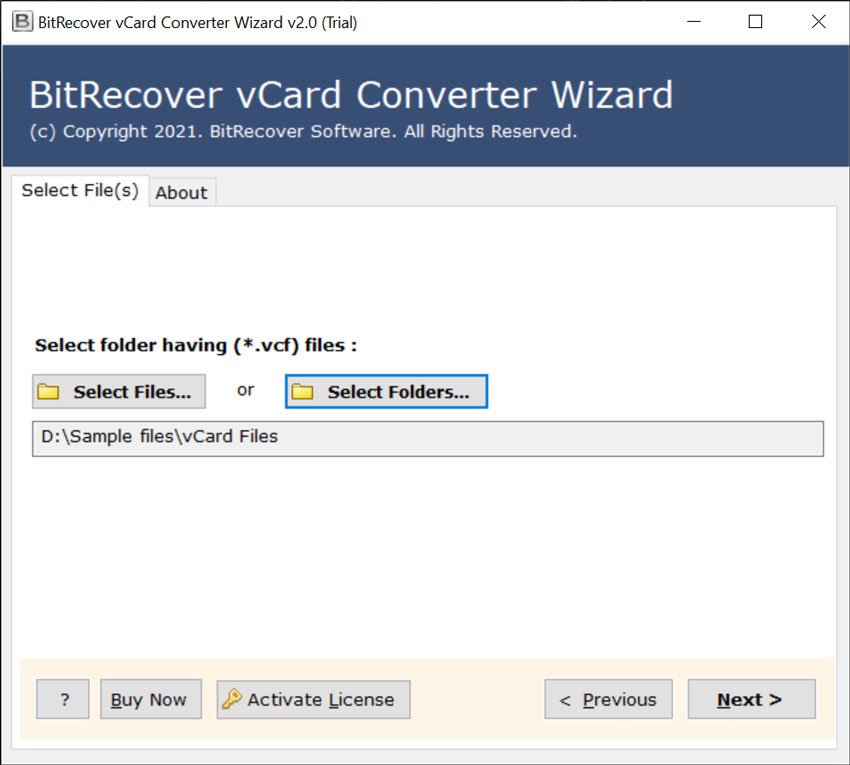Open the Activate License dialog

coord(313,699)
